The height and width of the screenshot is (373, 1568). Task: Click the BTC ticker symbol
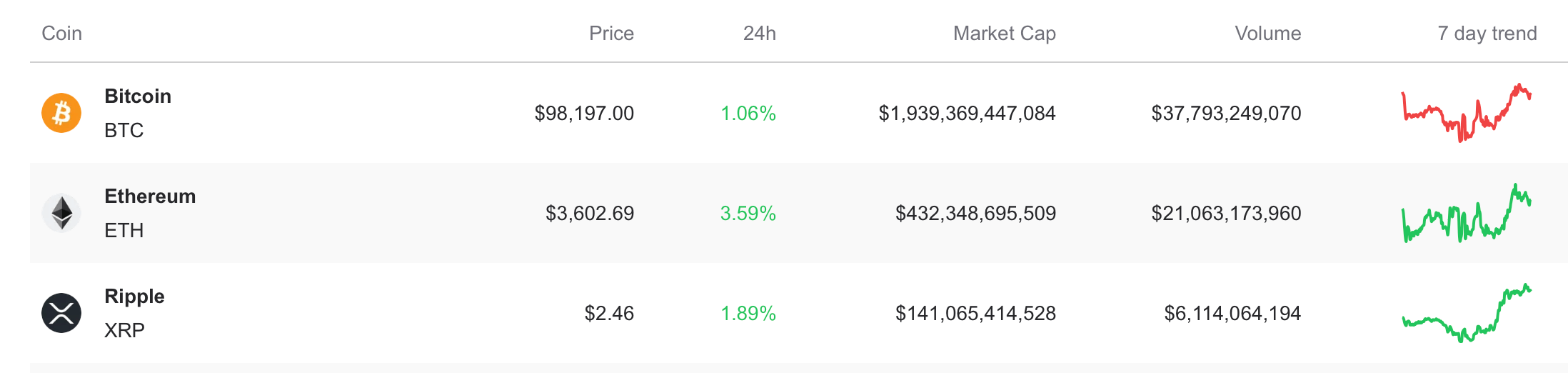[x=124, y=131]
